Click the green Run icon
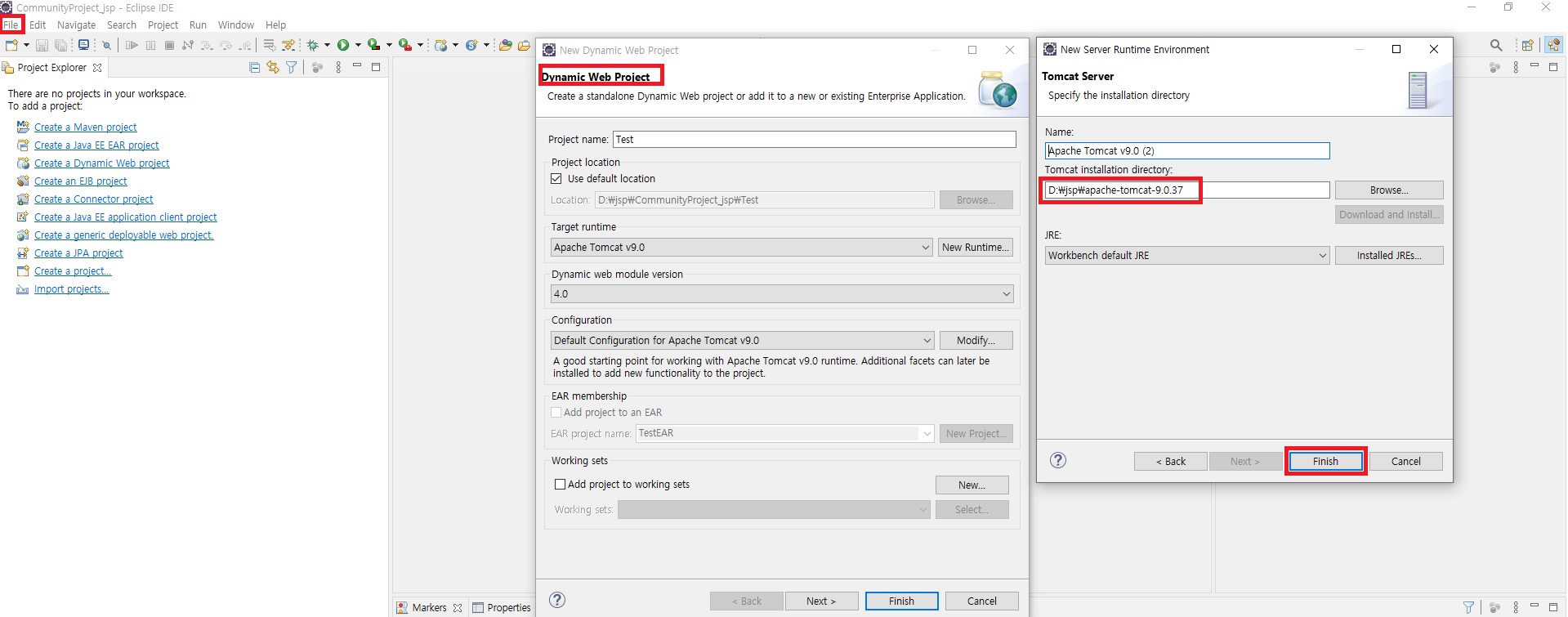The image size is (1568, 617). coord(343,45)
